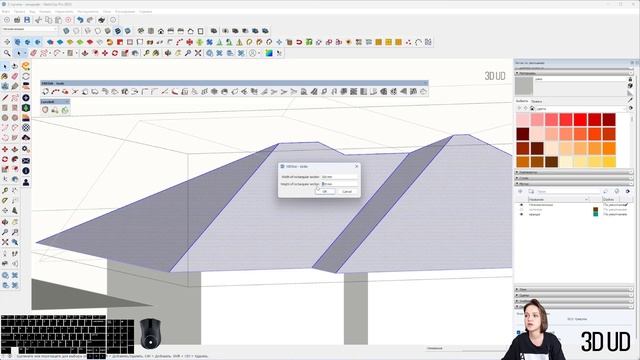Click the Search magnifier at the toolbar's left end
Image resolution: width=640 pixels, height=360 pixels.
click(x=7, y=53)
